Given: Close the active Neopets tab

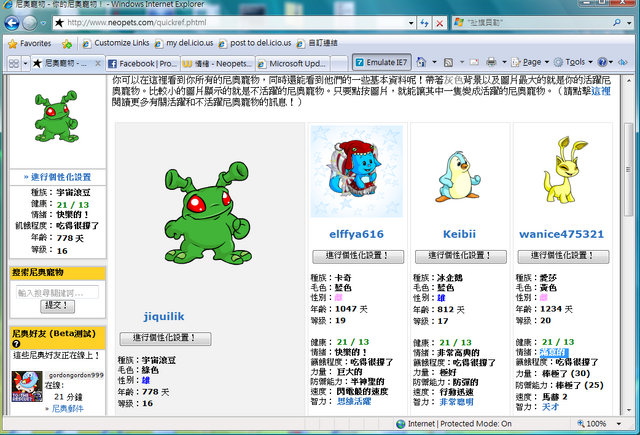Looking at the screenshot, I should tap(98, 63).
